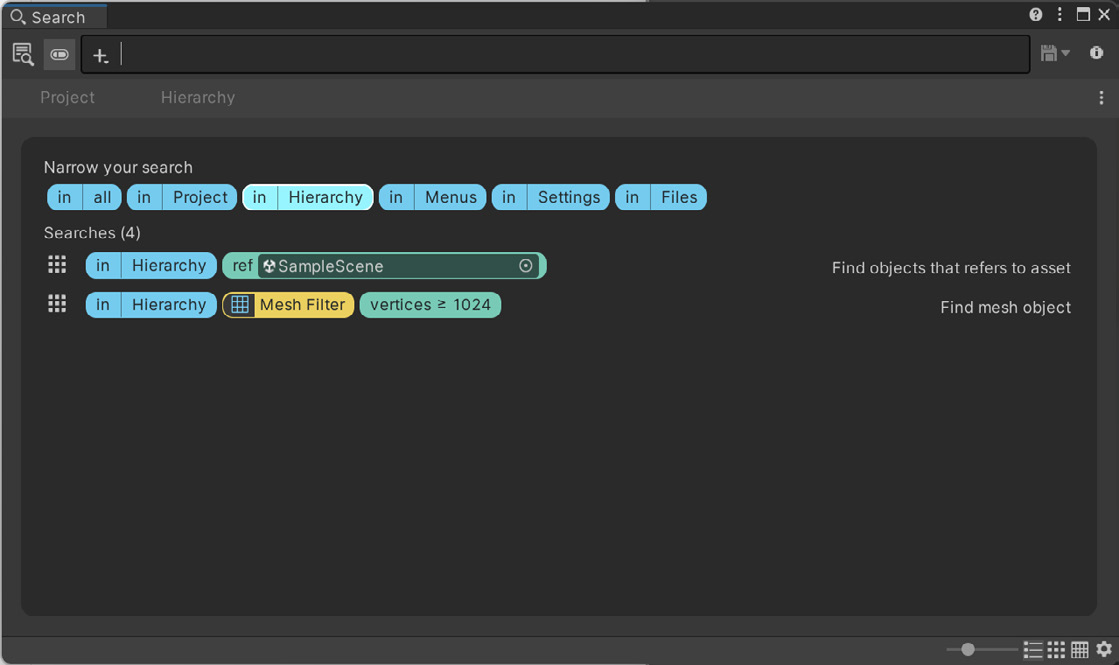Open object picker for SampleScene reference
The image size is (1119, 665).
tap(526, 265)
